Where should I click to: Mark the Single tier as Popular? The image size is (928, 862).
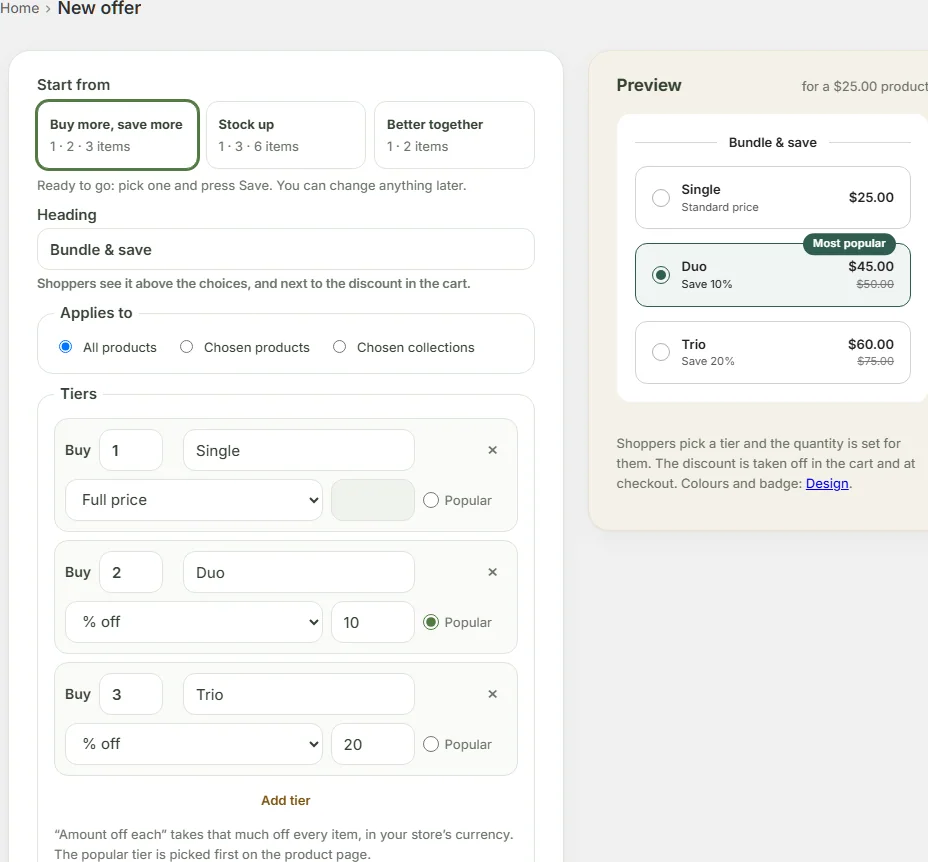(431, 500)
